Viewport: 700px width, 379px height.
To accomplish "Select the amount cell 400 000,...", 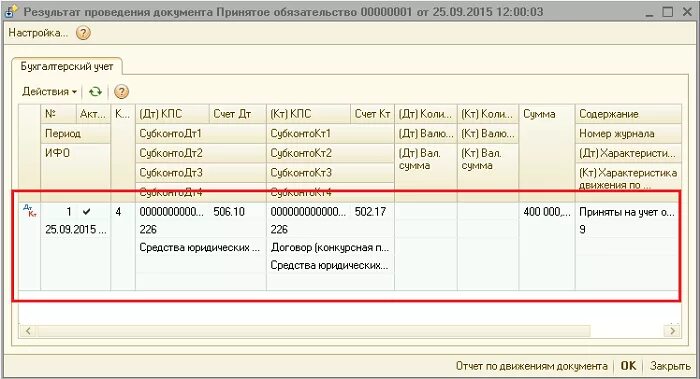I will pyautogui.click(x=546, y=211).
